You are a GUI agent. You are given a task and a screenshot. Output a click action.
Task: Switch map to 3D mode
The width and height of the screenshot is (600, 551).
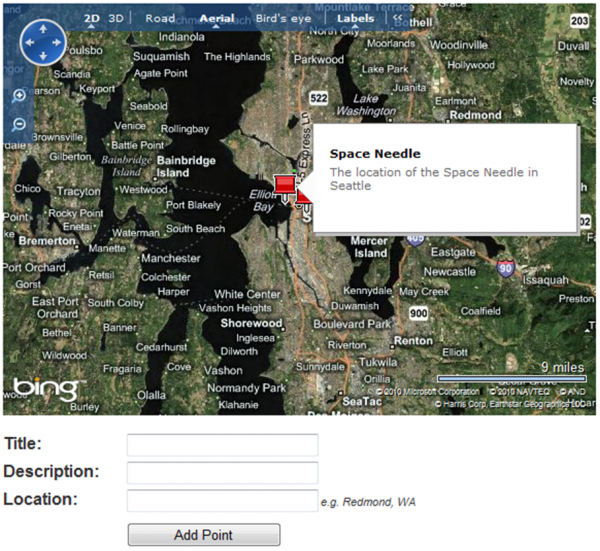[x=116, y=18]
